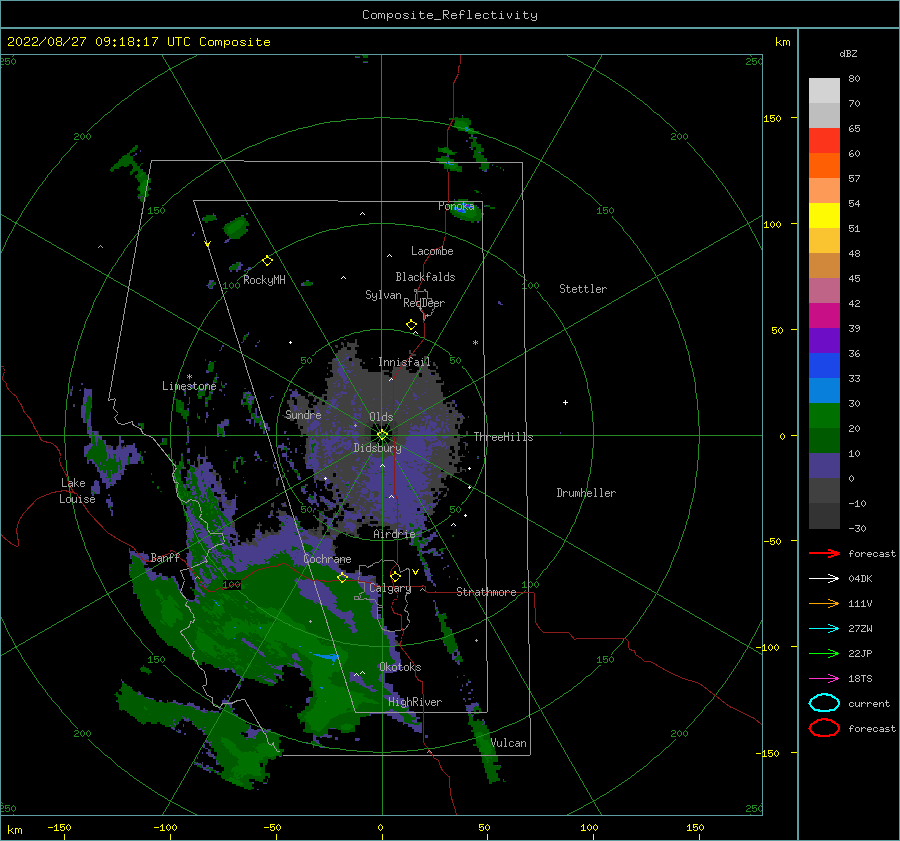This screenshot has width=900, height=841.
Task: Click the green 22JP arrow icon
Action: click(x=824, y=653)
